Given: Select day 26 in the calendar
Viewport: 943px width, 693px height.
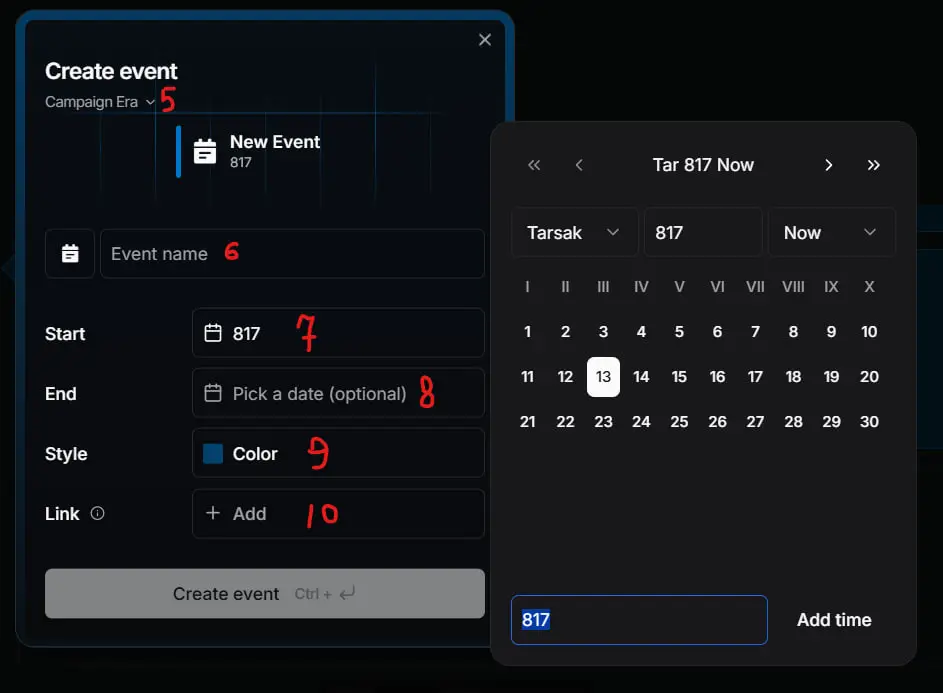Looking at the screenshot, I should (717, 422).
